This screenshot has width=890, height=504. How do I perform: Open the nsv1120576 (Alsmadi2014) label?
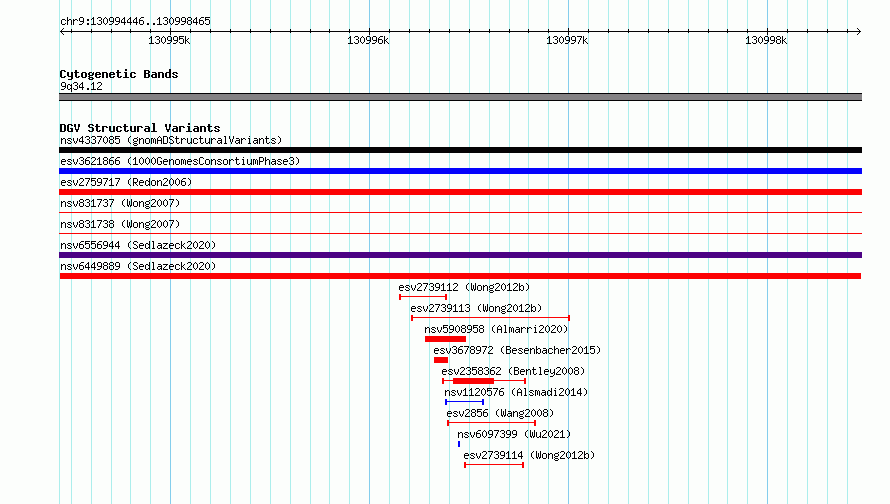[x=516, y=392]
